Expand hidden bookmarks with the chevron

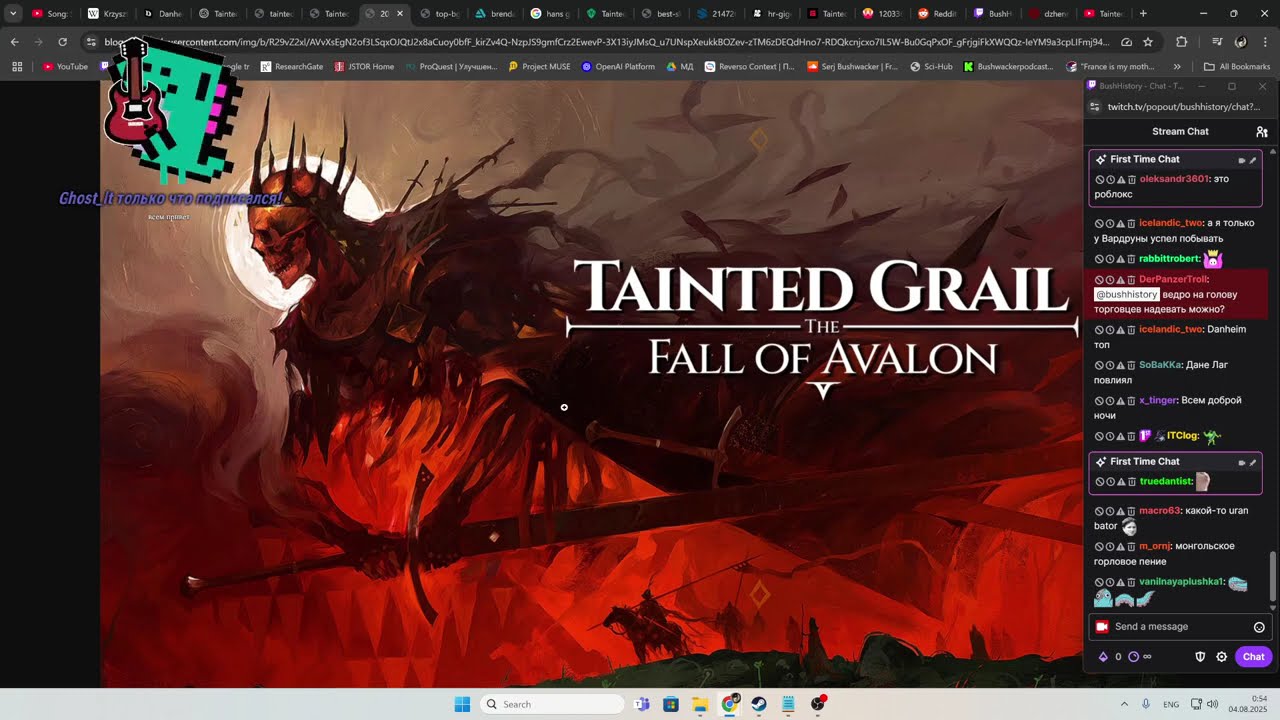pos(1176,67)
